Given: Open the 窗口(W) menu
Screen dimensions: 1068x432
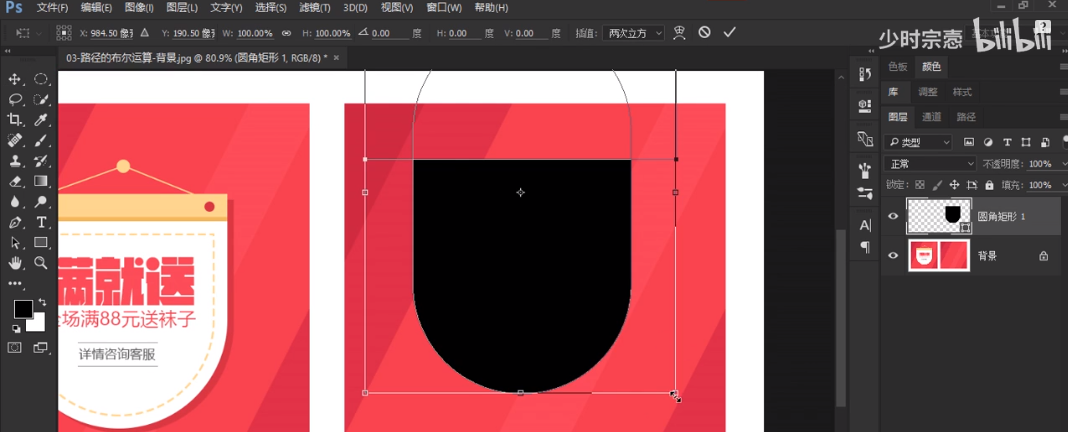Looking at the screenshot, I should 444,8.
